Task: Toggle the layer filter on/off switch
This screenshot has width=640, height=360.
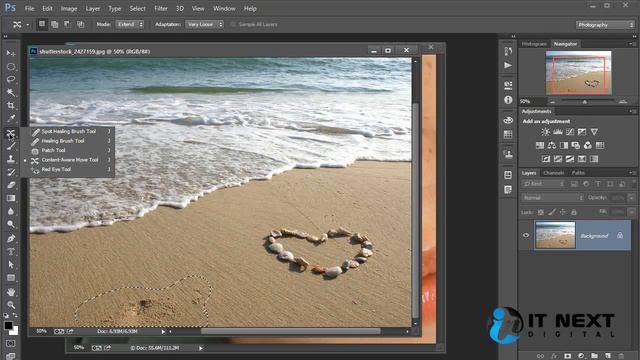Action: pyautogui.click(x=634, y=183)
